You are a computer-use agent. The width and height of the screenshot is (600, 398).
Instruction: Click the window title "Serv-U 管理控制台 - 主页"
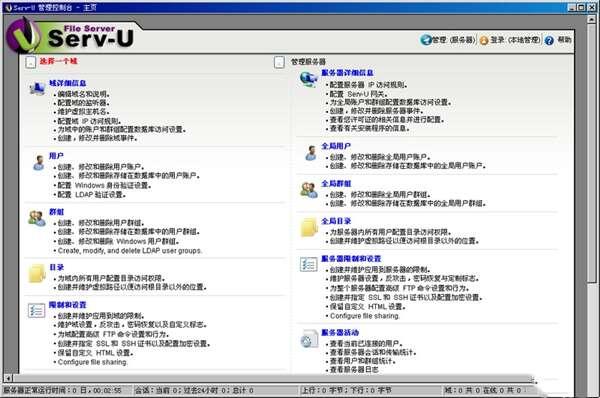click(x=55, y=7)
